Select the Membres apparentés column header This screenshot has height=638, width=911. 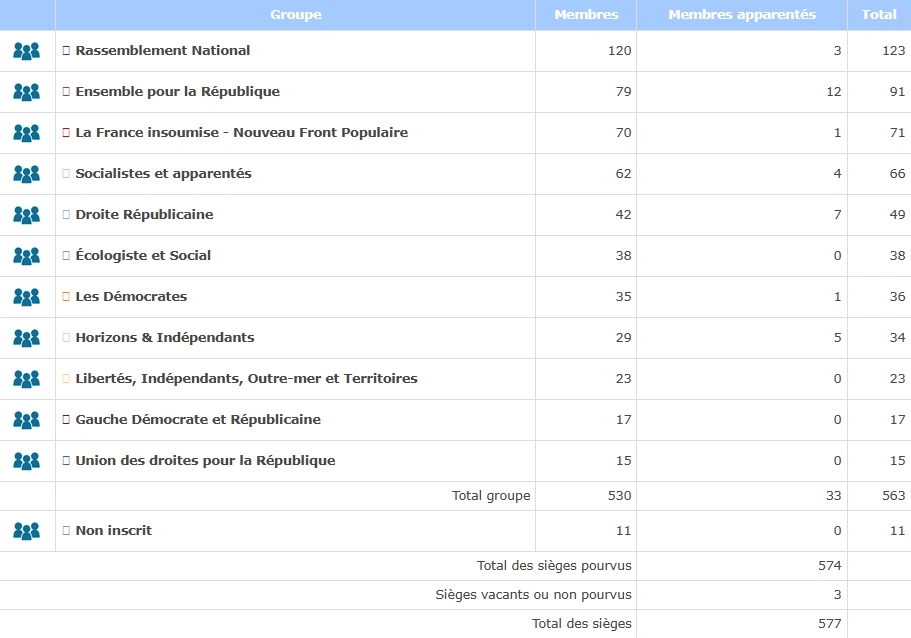[x=742, y=15]
